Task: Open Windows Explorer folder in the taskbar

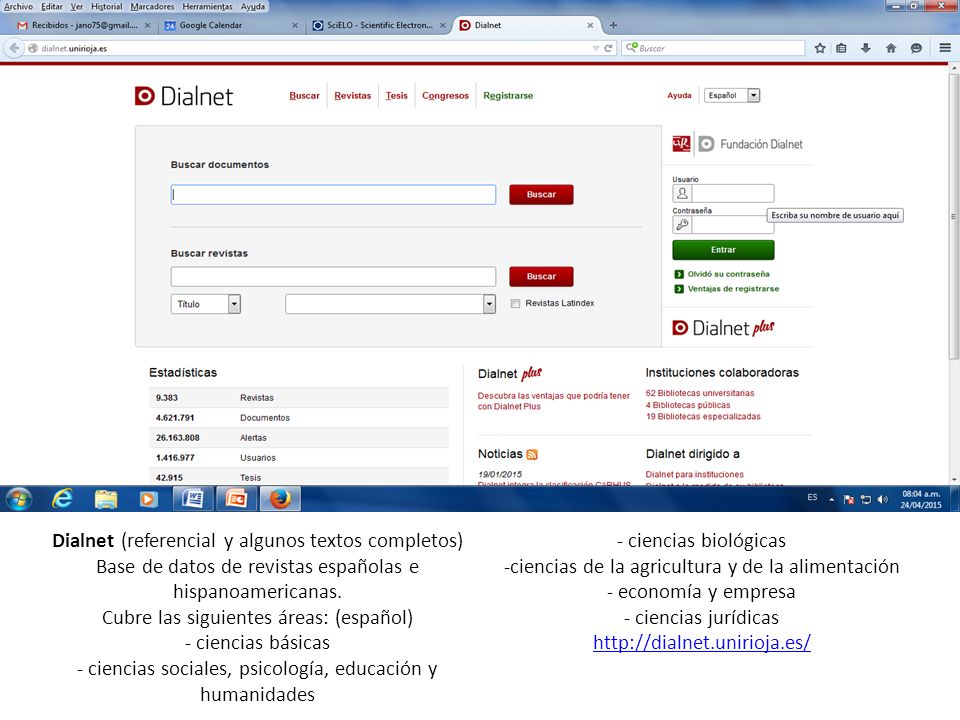Action: click(106, 499)
